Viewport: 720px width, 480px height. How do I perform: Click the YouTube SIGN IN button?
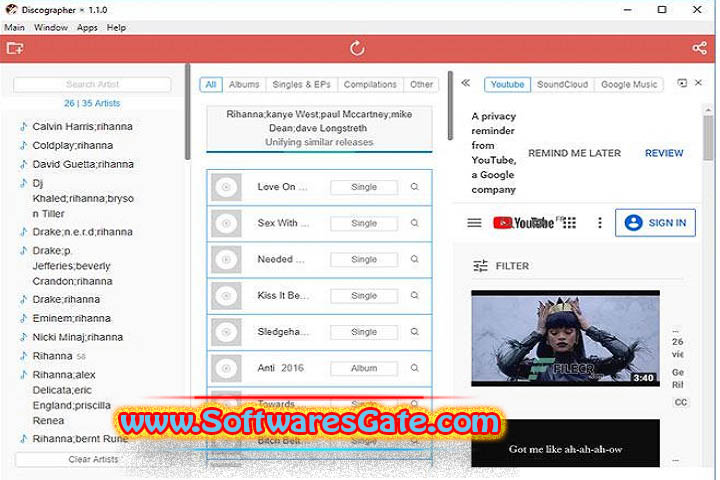[655, 223]
